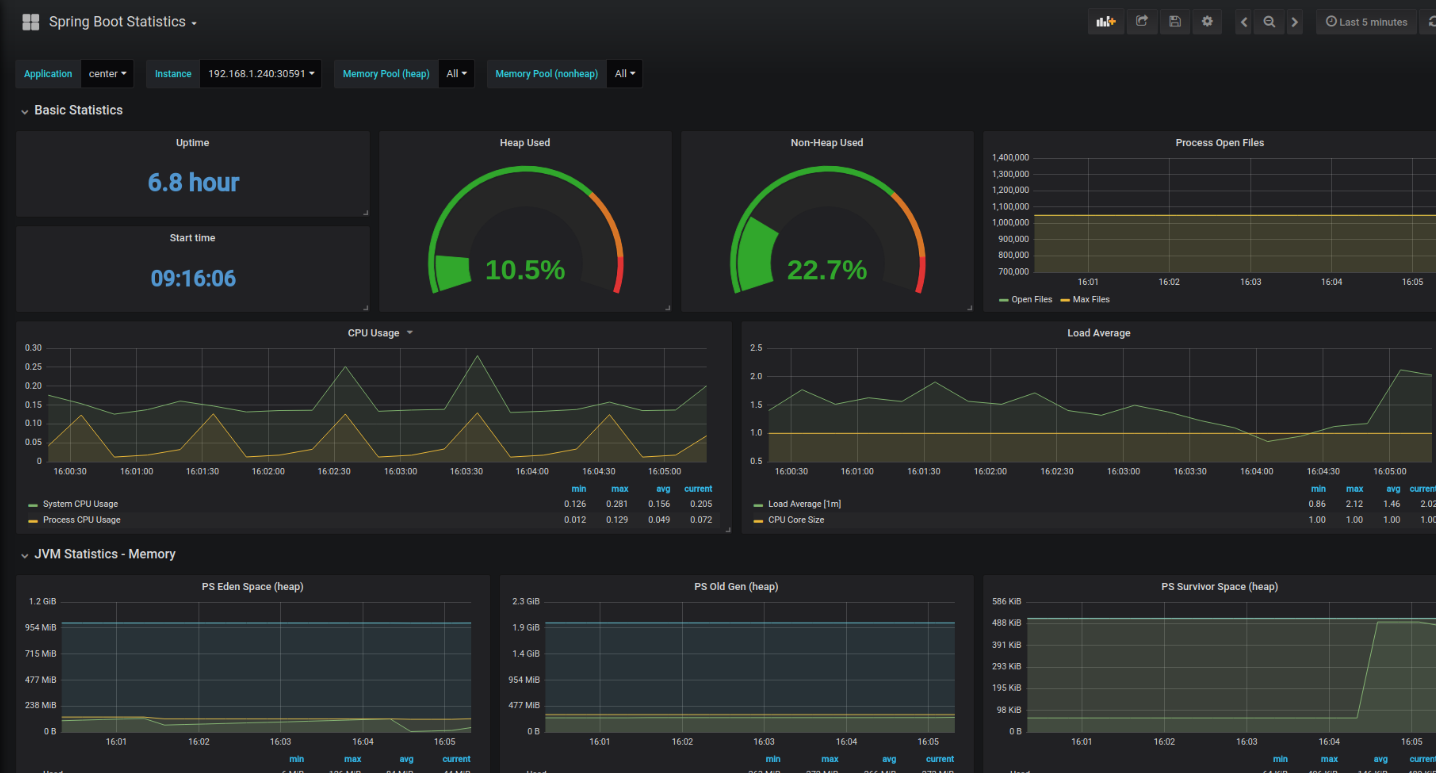Sort CPU Usage legend by avg column
This screenshot has height=773, width=1436.
[662, 489]
